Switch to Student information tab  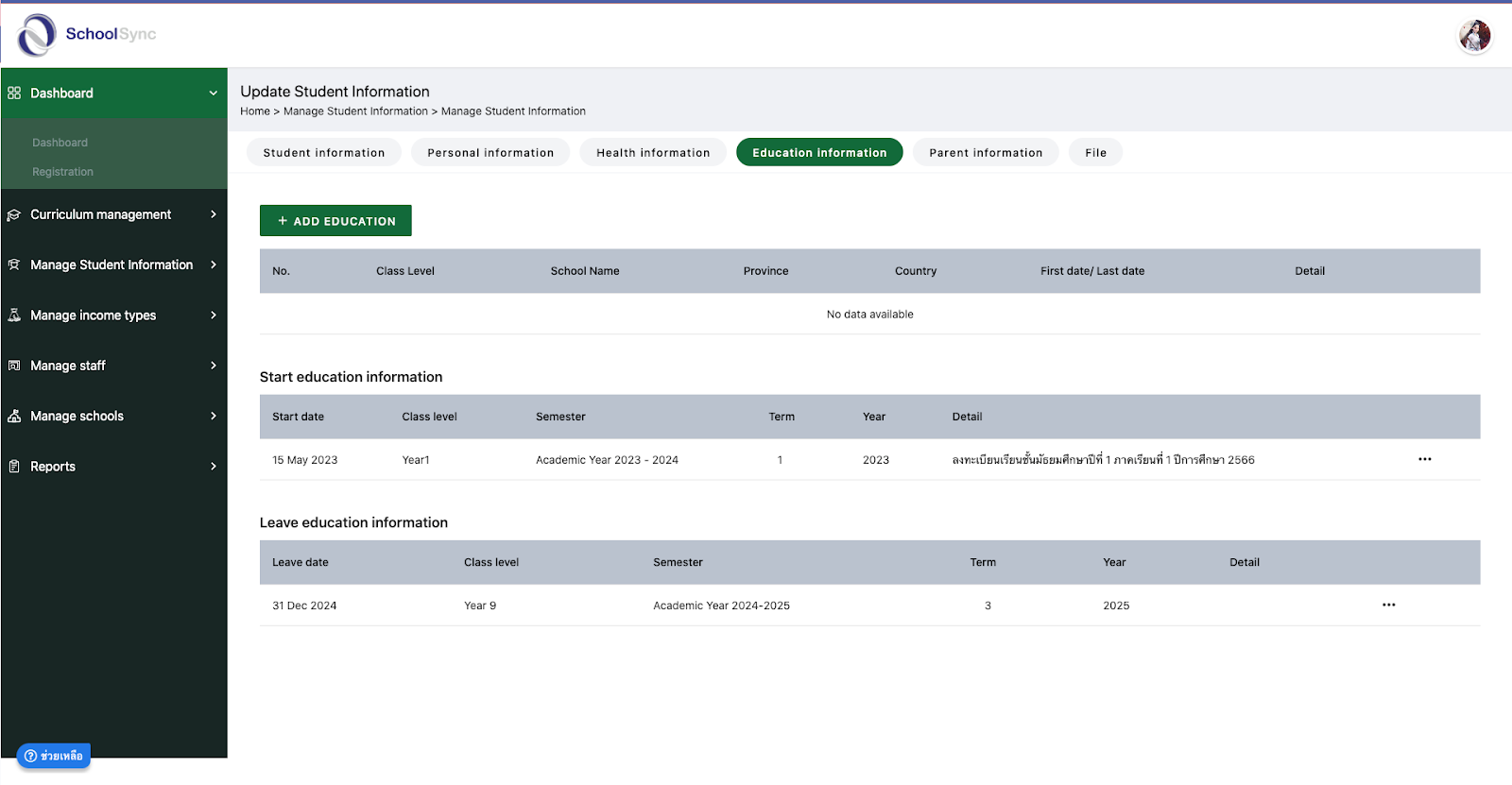pos(324,152)
